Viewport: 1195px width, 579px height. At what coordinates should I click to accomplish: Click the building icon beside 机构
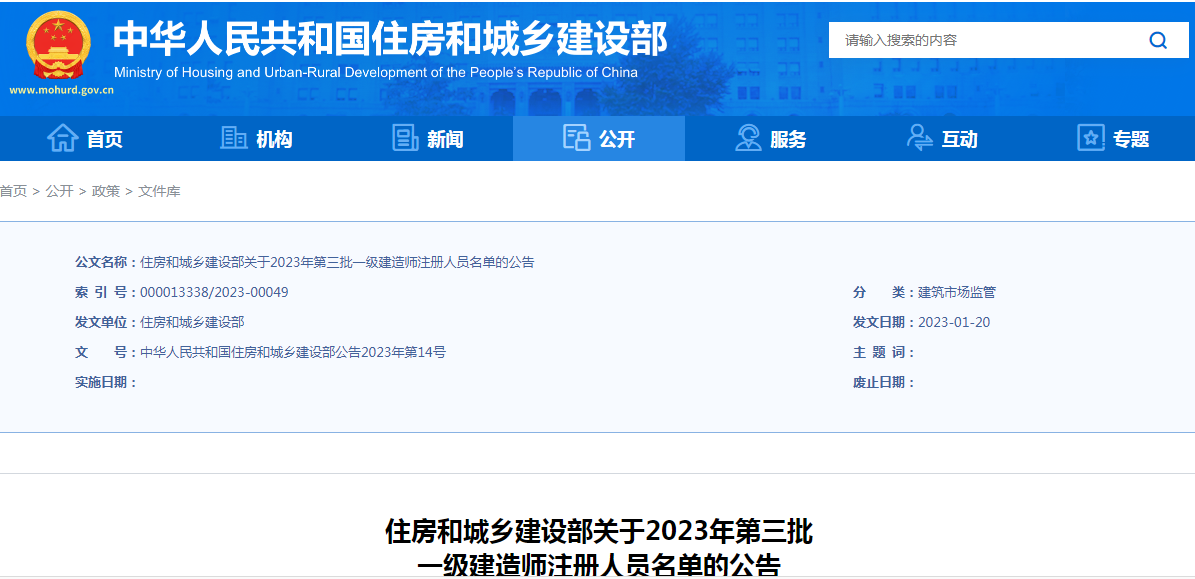point(233,138)
